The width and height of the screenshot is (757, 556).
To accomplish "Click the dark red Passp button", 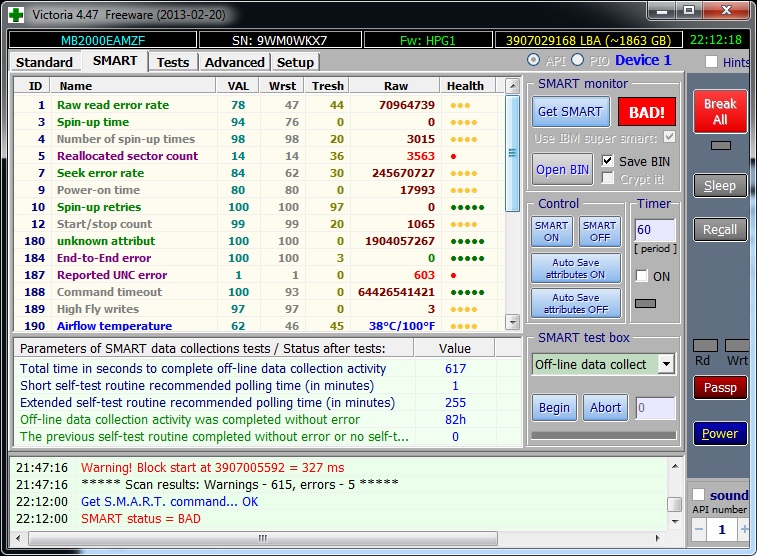I will (x=719, y=387).
